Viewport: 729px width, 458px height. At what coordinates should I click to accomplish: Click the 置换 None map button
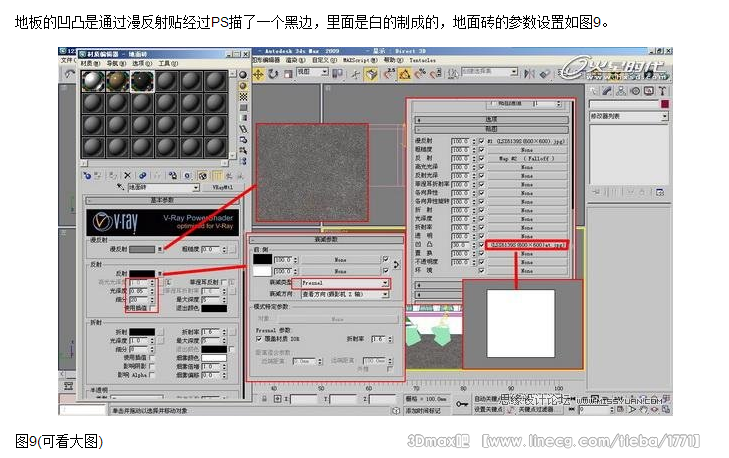[527, 254]
